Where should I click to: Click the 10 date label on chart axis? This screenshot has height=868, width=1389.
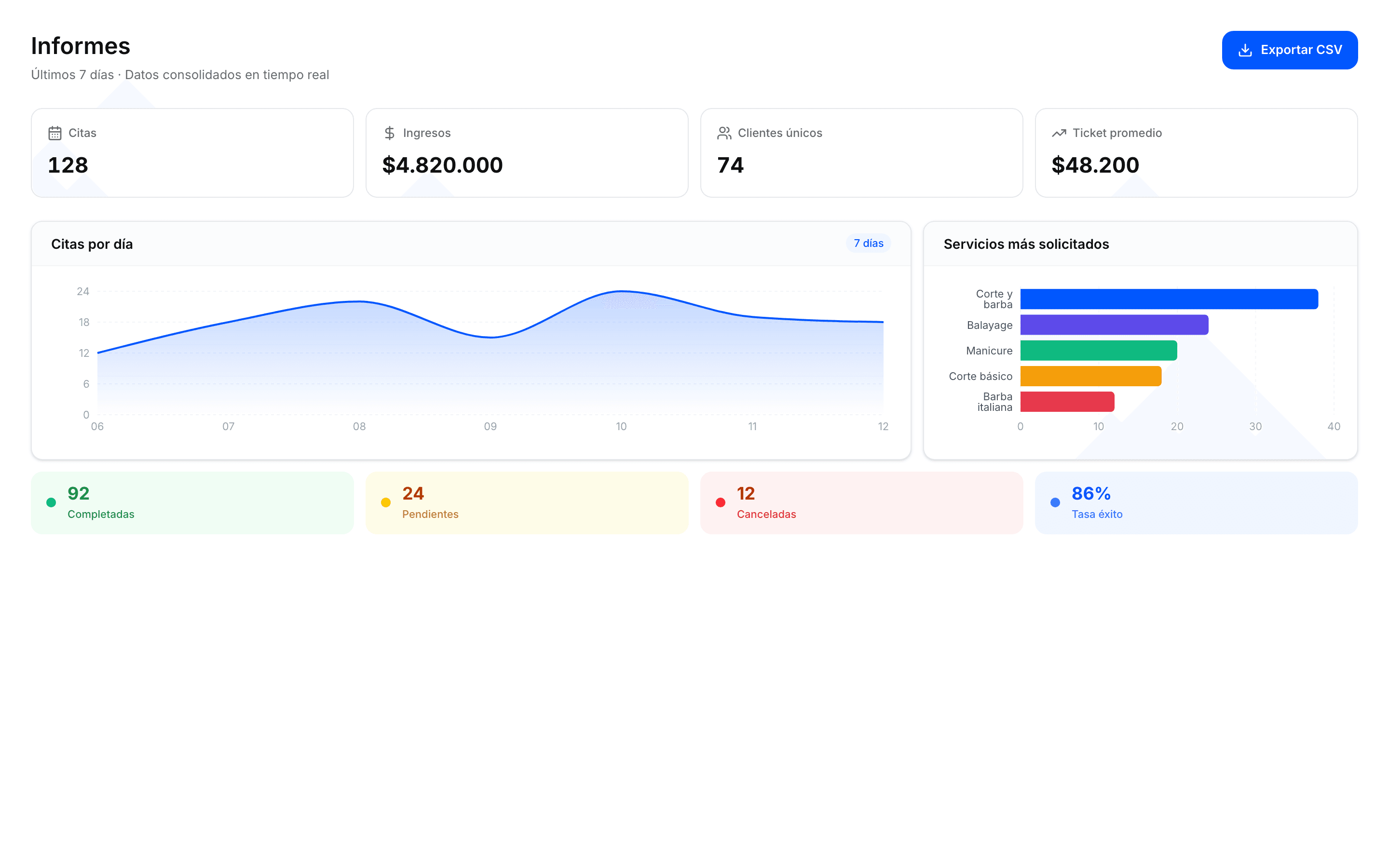(x=621, y=427)
